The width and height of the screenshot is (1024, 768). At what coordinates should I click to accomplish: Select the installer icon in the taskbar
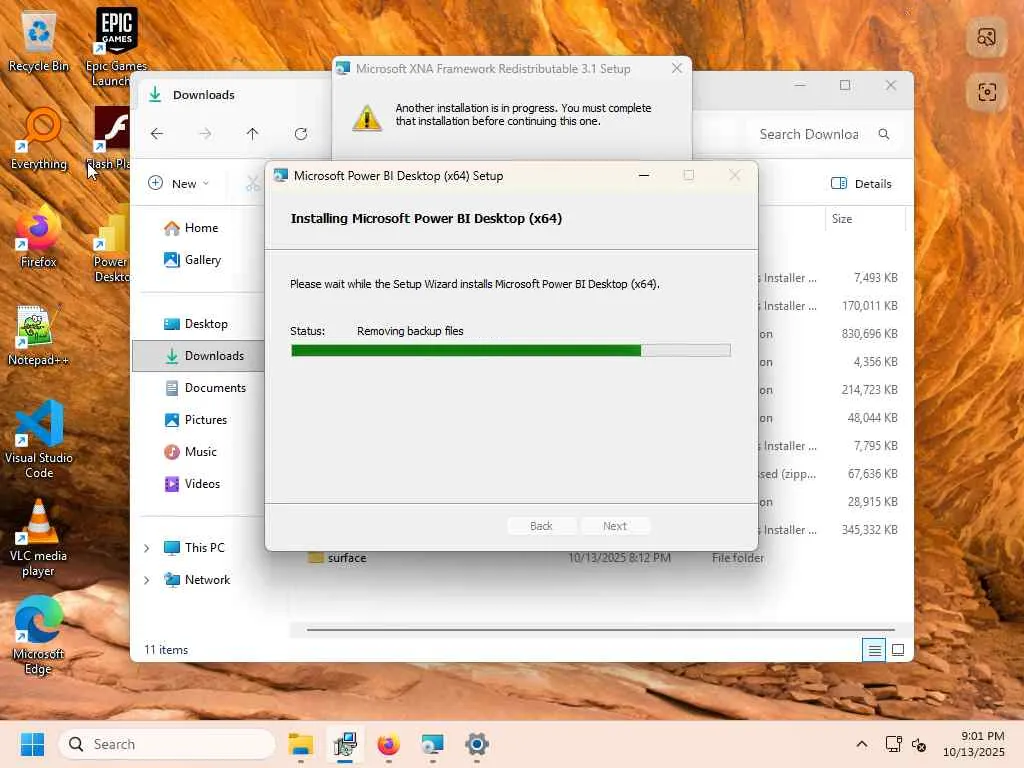pyautogui.click(x=345, y=744)
